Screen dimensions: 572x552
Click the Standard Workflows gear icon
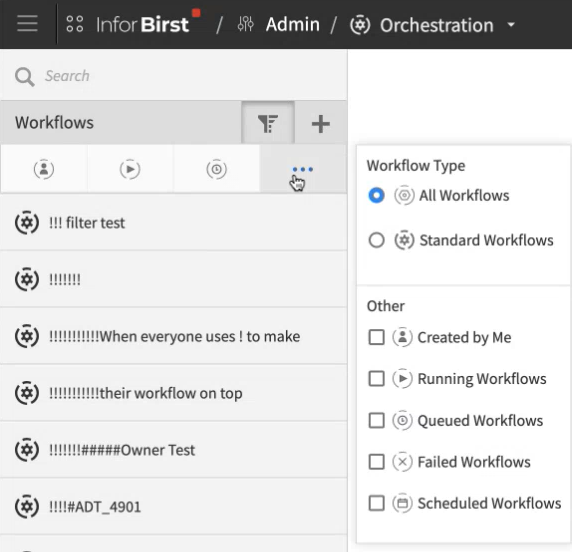point(404,240)
